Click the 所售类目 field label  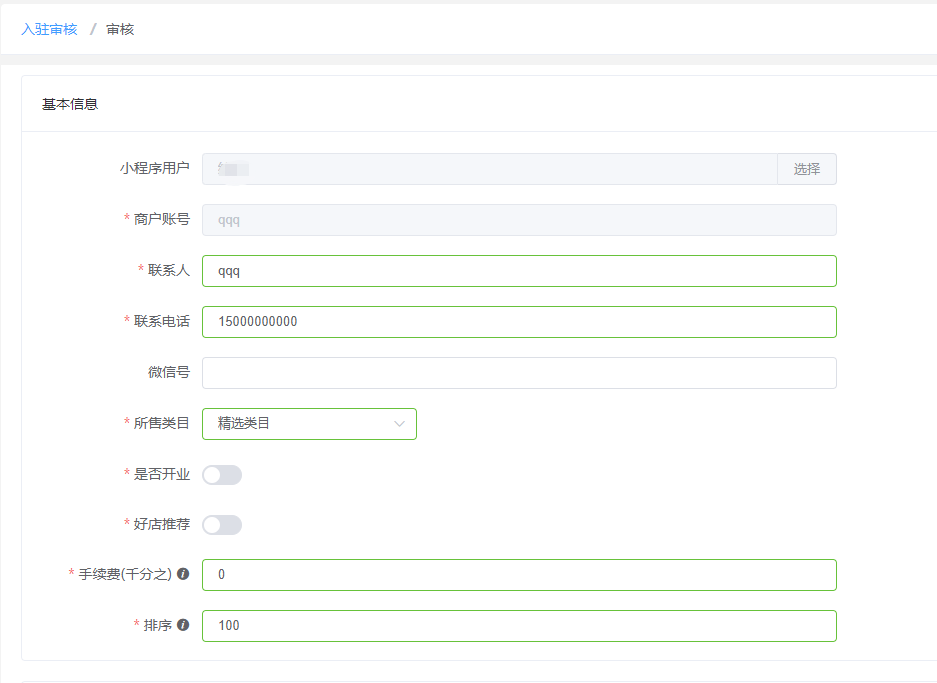162,423
